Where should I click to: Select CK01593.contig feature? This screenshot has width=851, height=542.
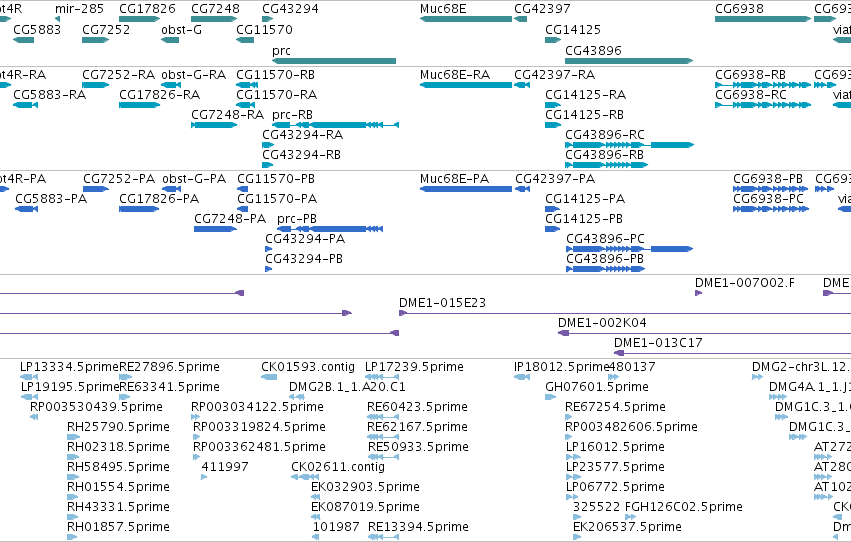coord(269,377)
